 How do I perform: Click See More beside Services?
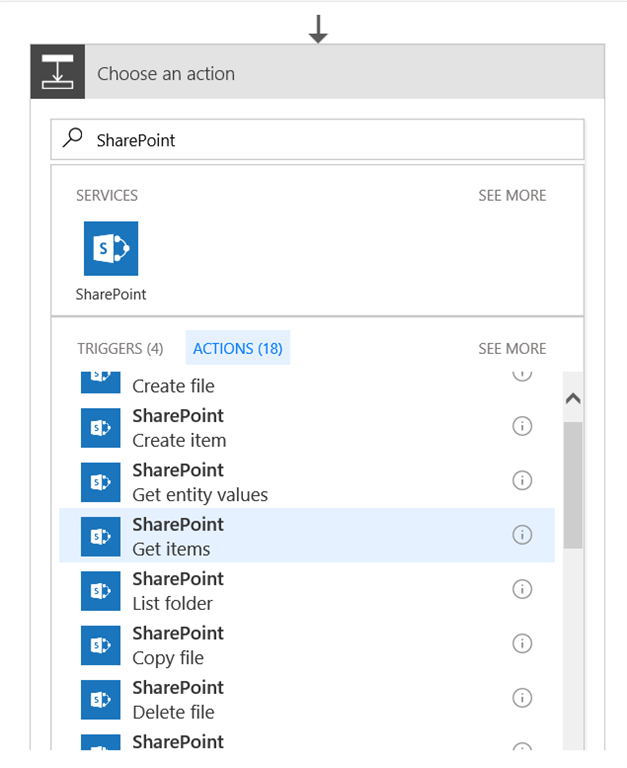pyautogui.click(x=512, y=195)
